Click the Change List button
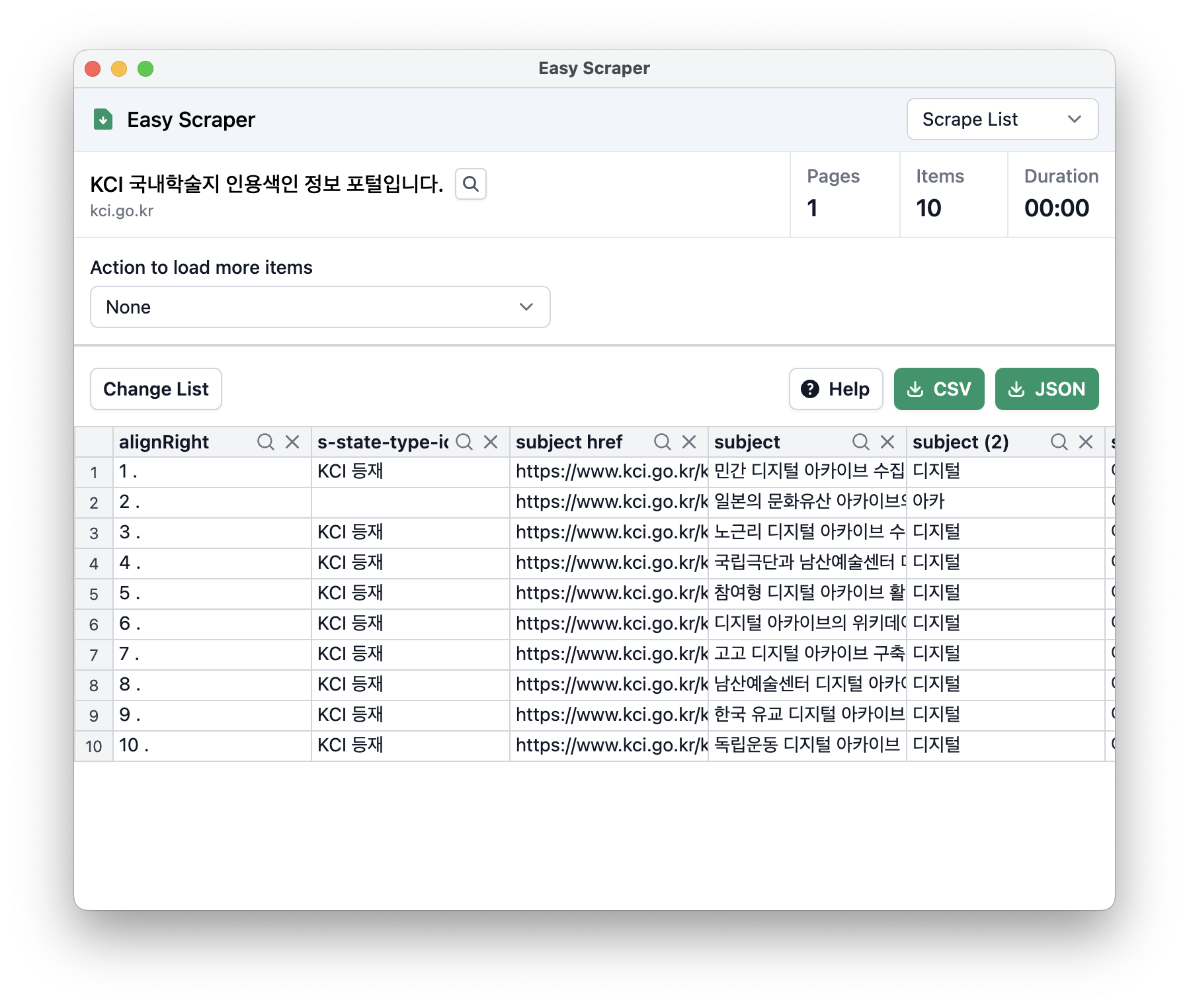The width and height of the screenshot is (1189, 1008). tap(155, 389)
